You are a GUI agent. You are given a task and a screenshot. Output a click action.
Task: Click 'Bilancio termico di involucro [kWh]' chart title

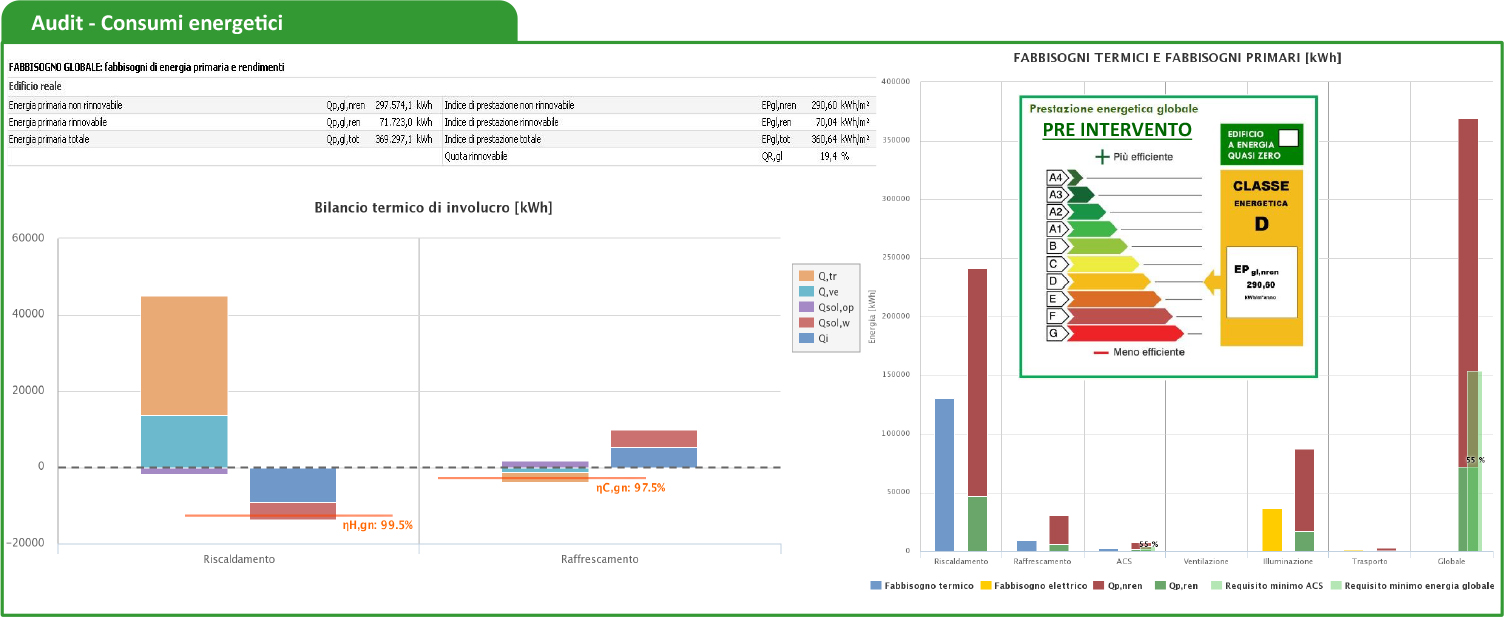433,208
